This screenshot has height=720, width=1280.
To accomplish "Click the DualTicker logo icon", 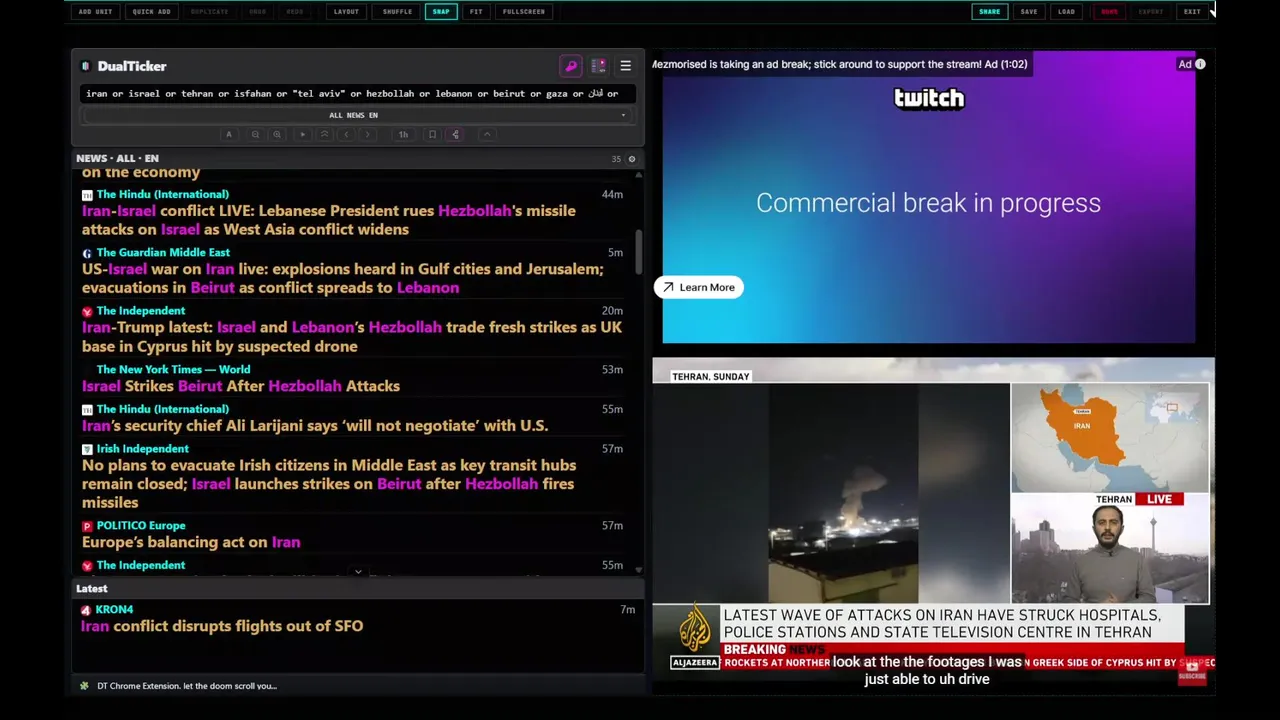I will coord(86,66).
